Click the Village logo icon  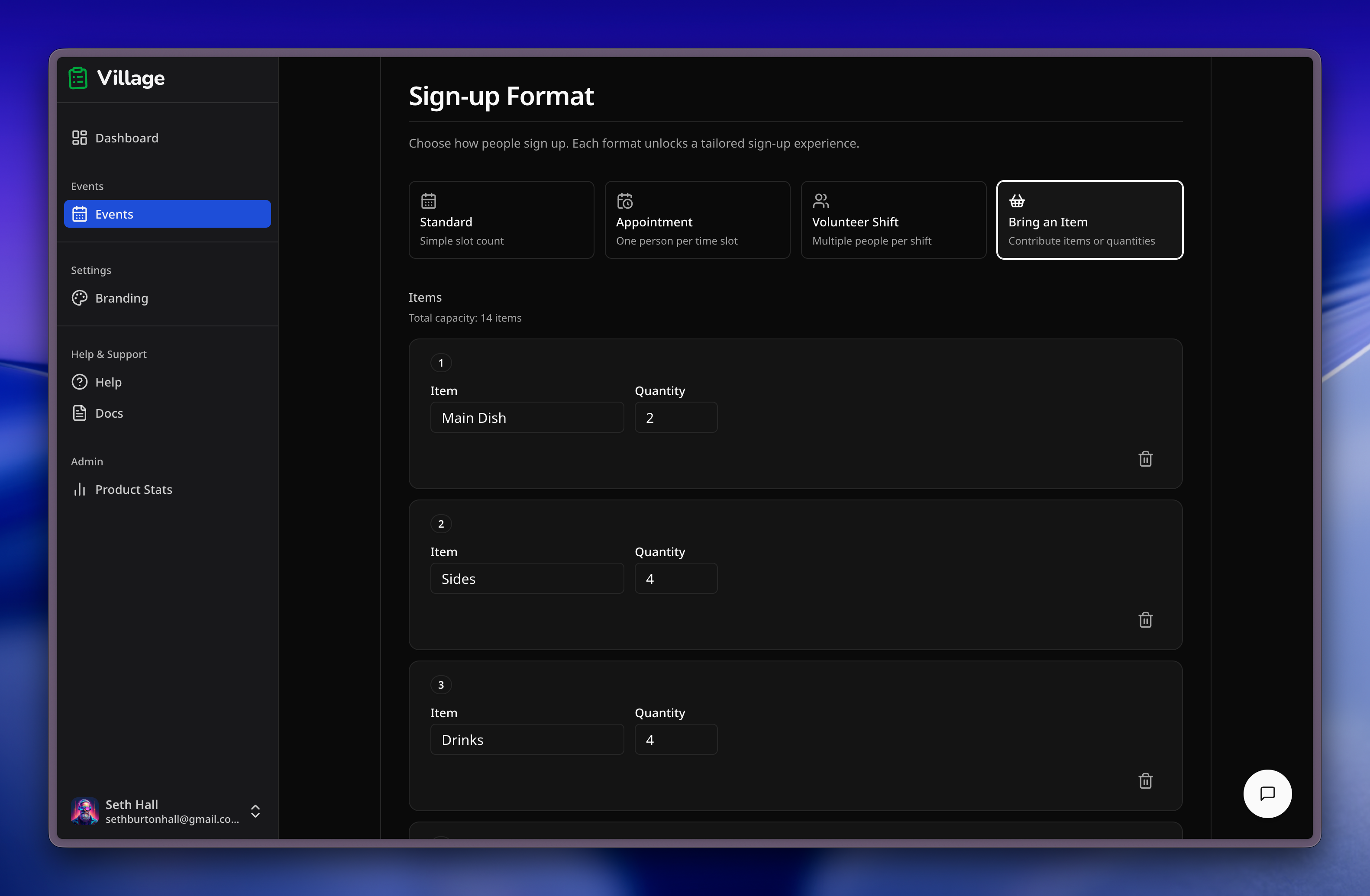(78, 77)
